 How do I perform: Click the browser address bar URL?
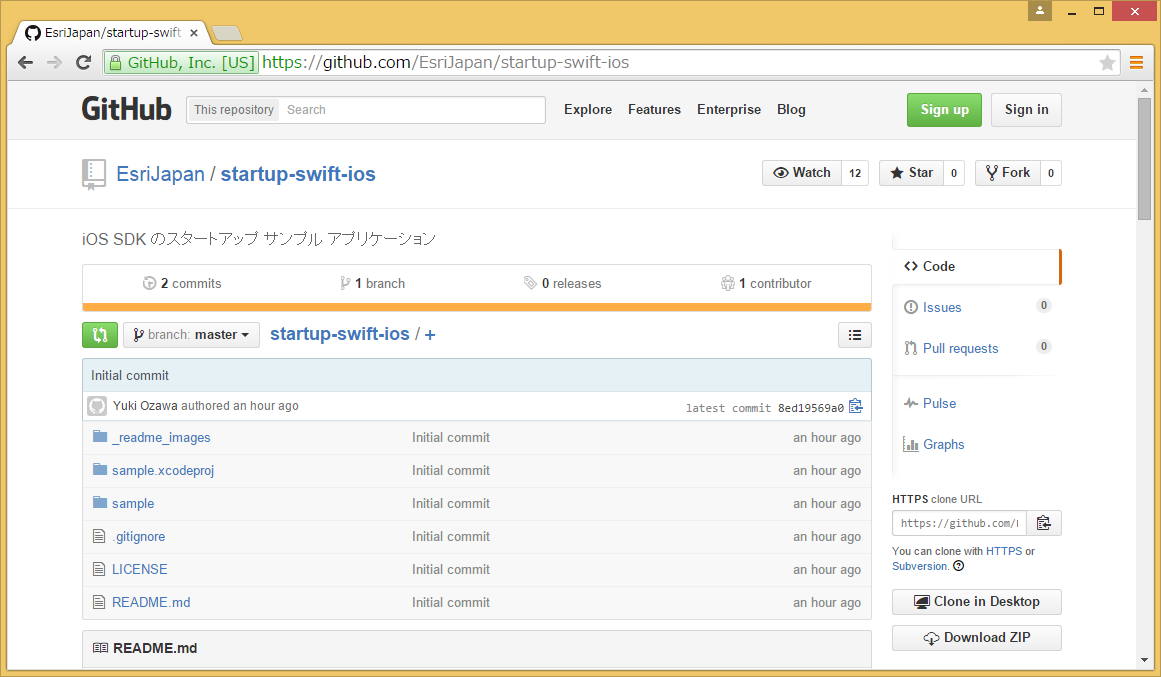(x=446, y=63)
